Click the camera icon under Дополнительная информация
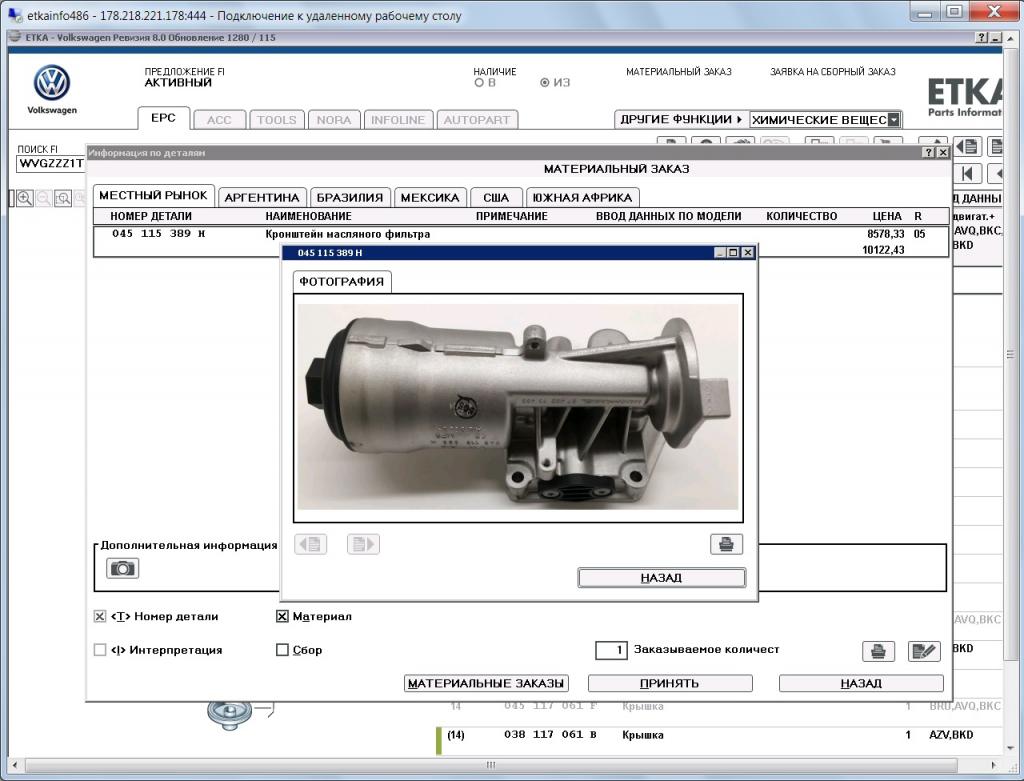Image resolution: width=1024 pixels, height=781 pixels. tap(122, 568)
